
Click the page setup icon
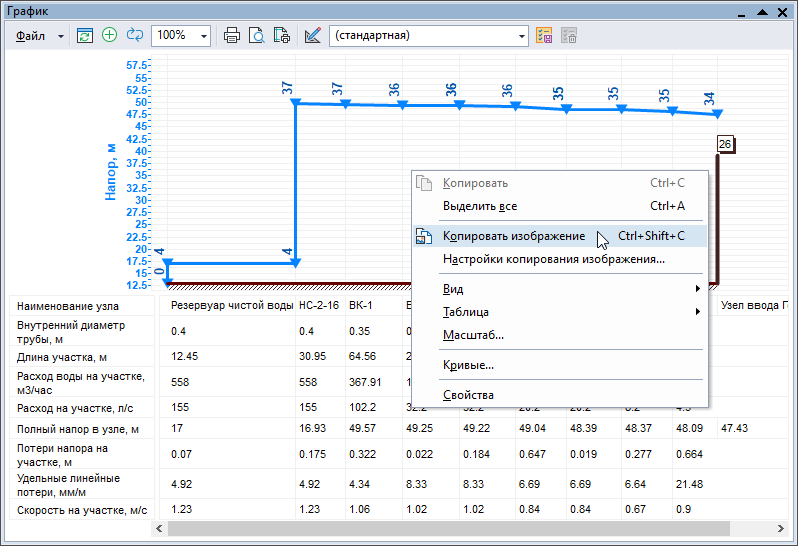coord(282,35)
